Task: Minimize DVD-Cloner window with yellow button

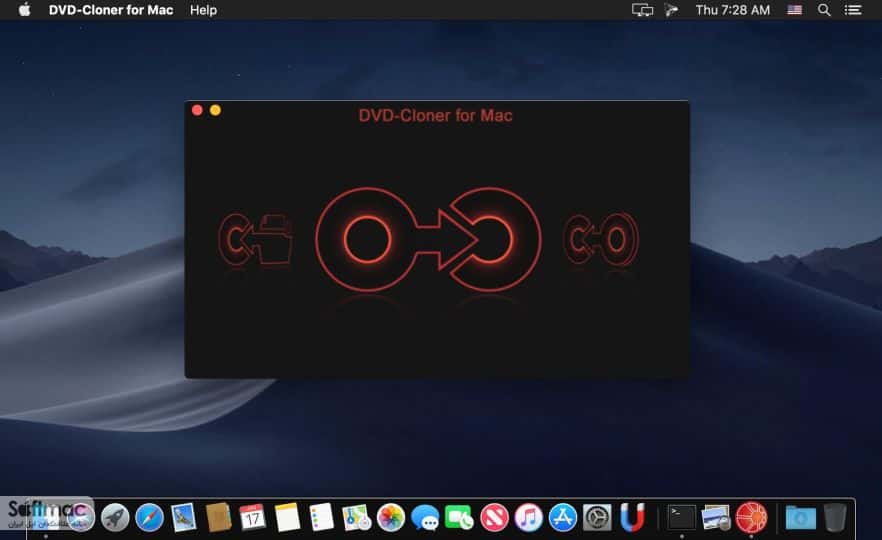Action: pyautogui.click(x=215, y=110)
